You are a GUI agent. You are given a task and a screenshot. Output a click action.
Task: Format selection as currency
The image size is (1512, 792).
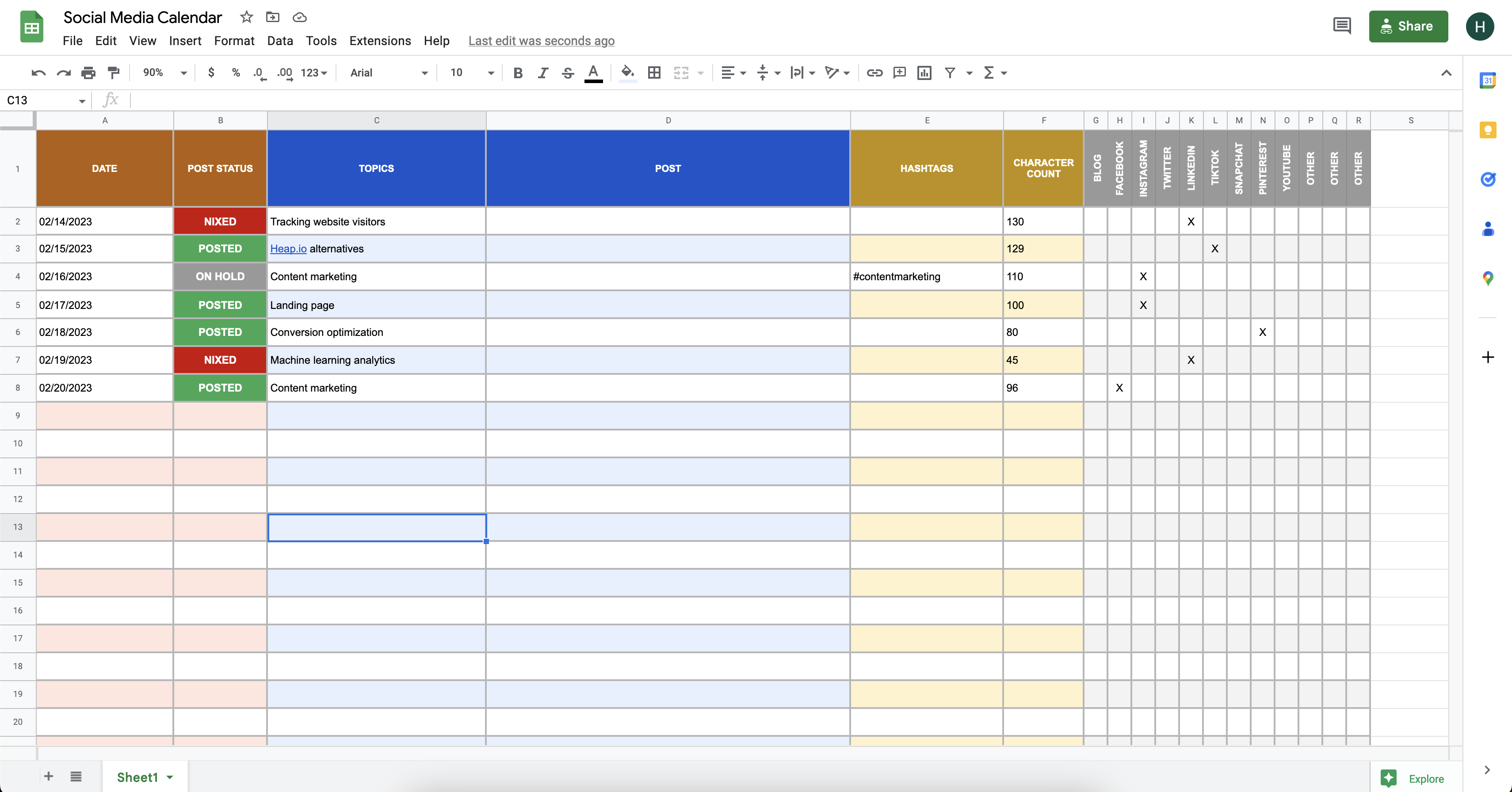(x=211, y=73)
